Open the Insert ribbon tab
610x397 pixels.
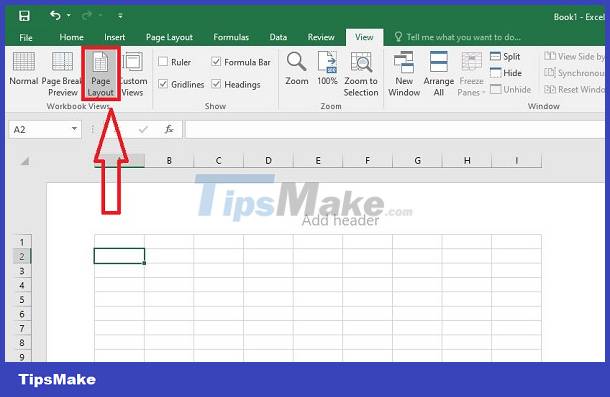[114, 37]
